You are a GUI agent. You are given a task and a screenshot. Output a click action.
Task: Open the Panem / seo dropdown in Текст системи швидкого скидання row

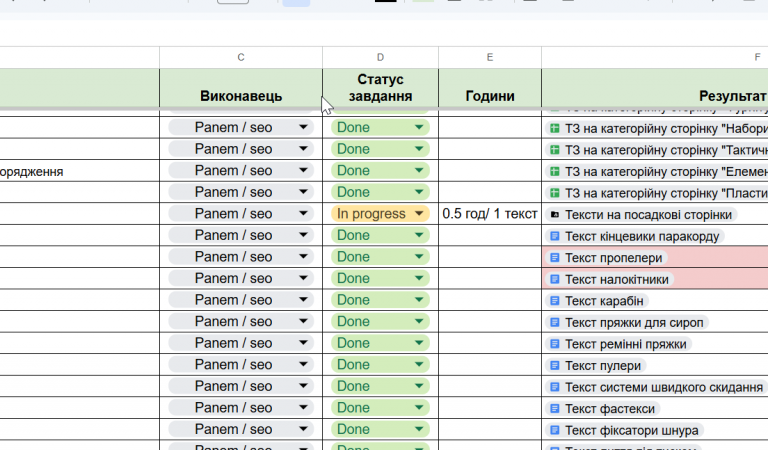point(241,386)
